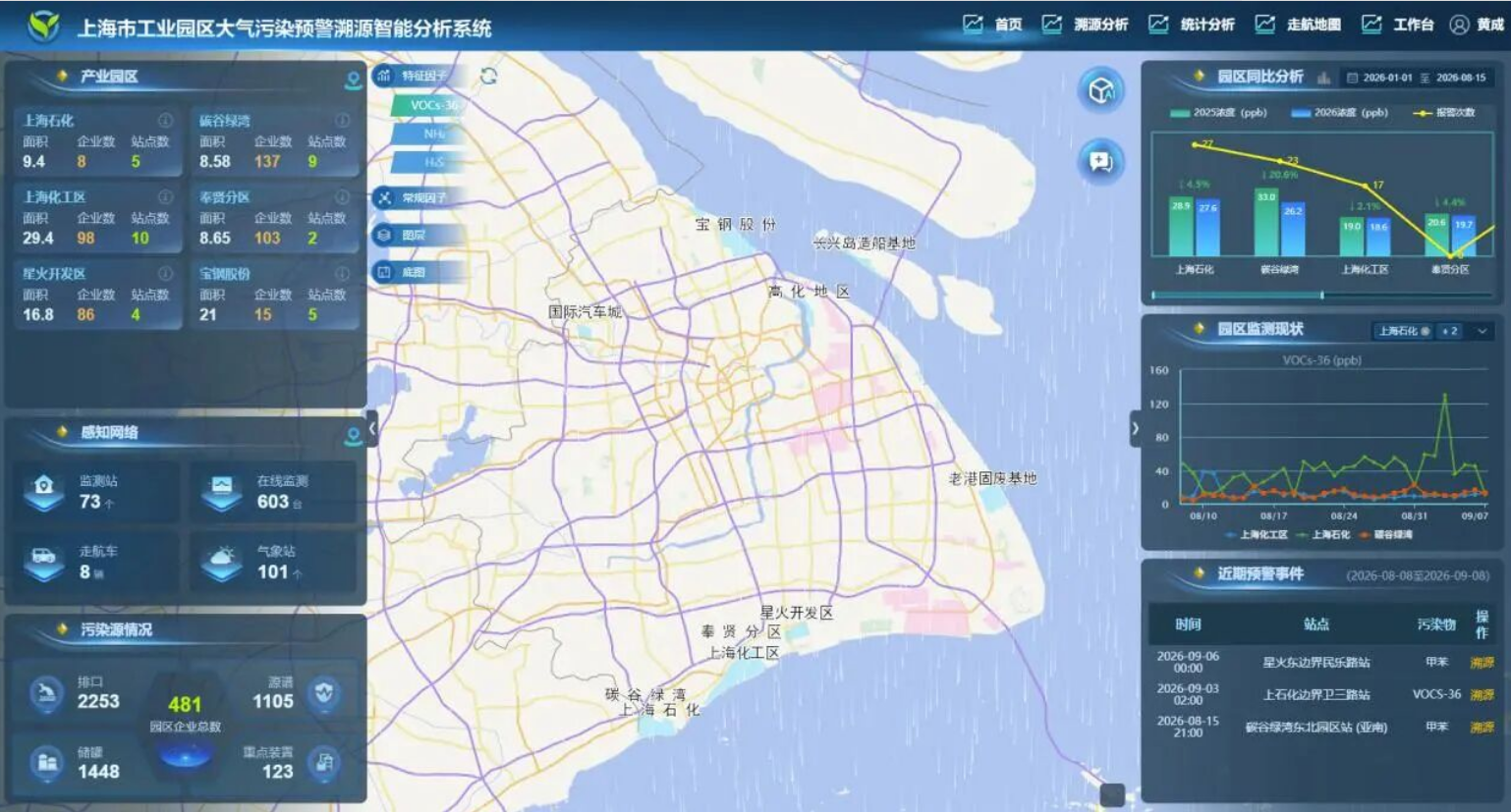Open 统计分析 tab
The width and height of the screenshot is (1511, 812).
[1192, 25]
